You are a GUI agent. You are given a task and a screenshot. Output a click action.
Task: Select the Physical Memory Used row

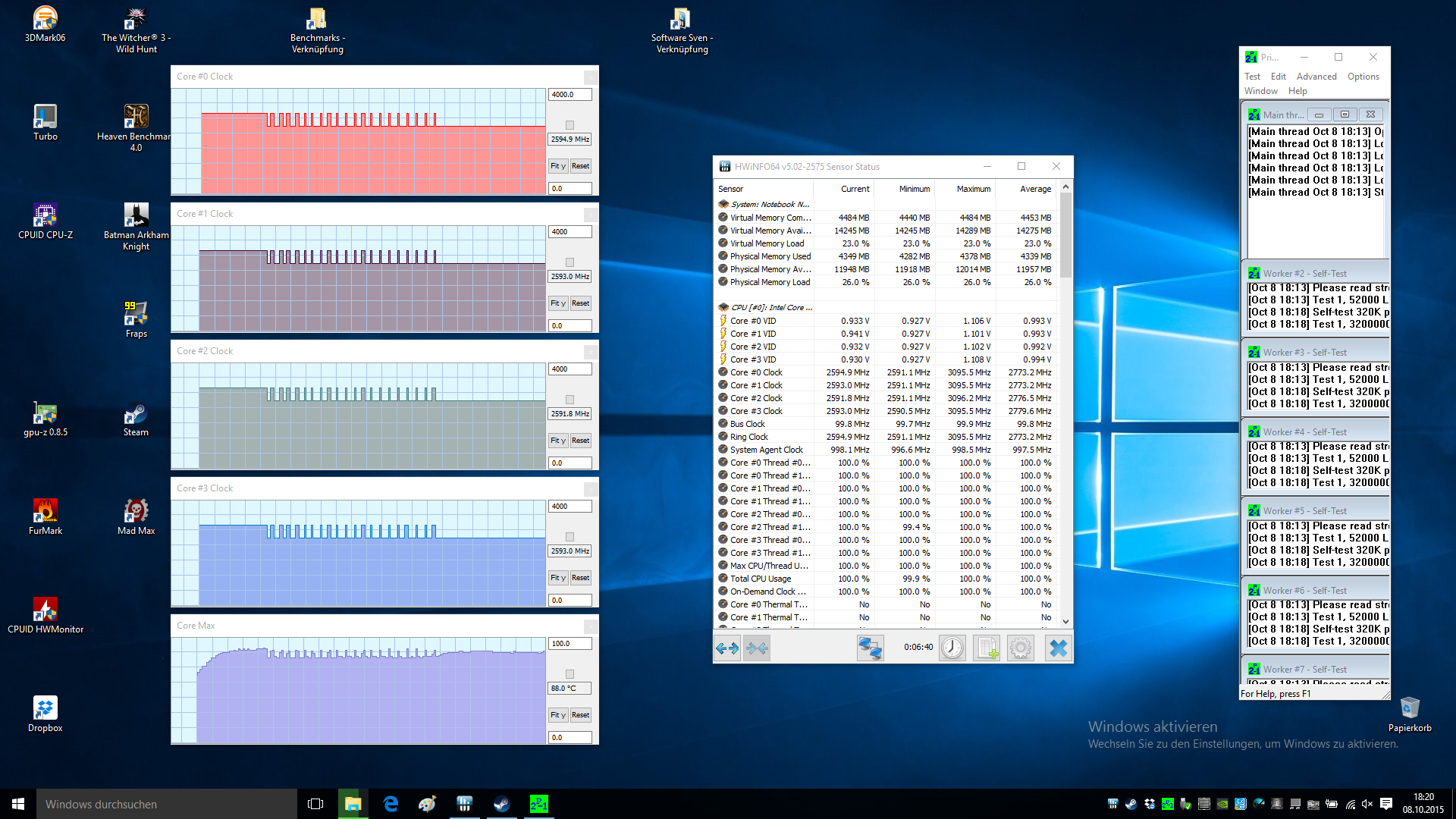(886, 256)
